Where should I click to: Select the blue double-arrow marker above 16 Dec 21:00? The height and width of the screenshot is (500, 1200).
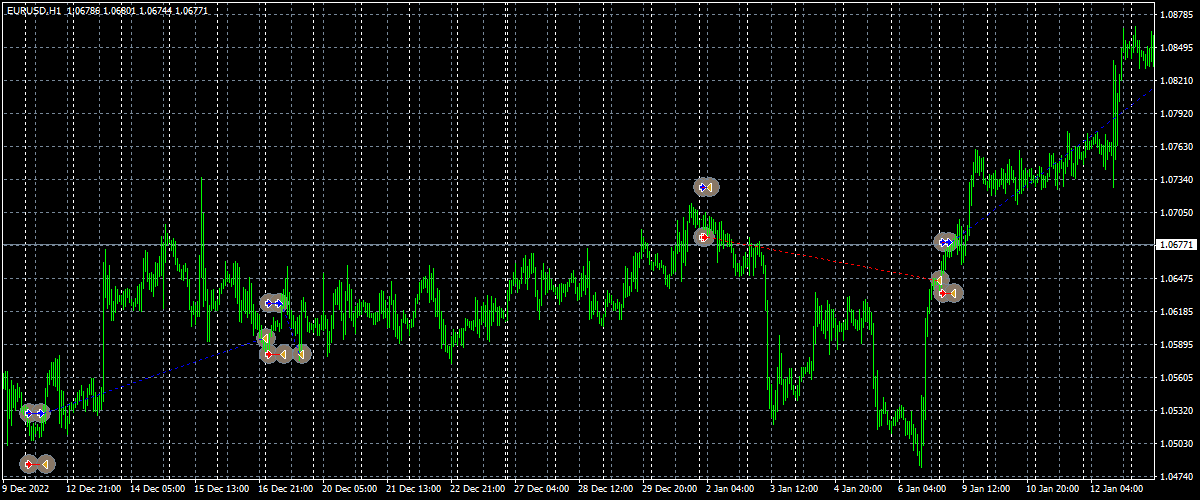coord(273,302)
